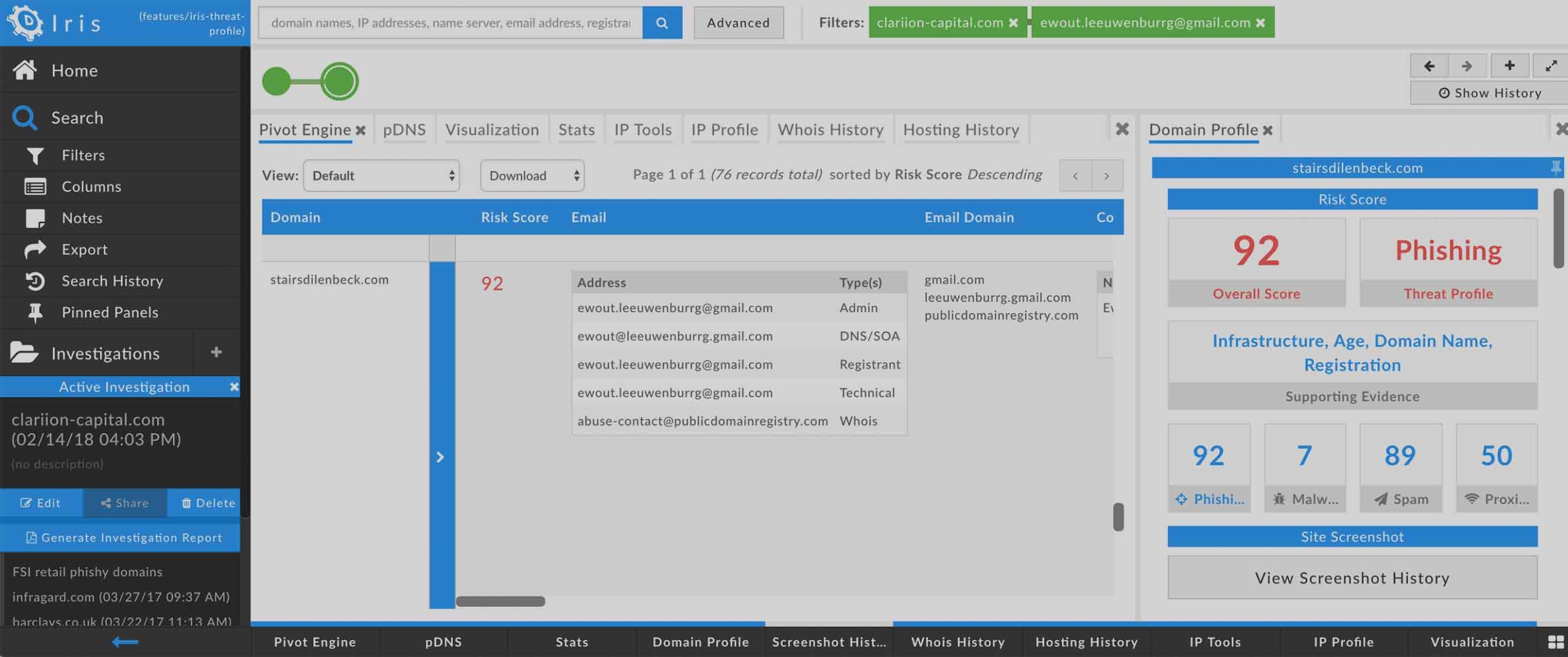Switch to the Visualization tab
The height and width of the screenshot is (657, 1568).
click(492, 130)
